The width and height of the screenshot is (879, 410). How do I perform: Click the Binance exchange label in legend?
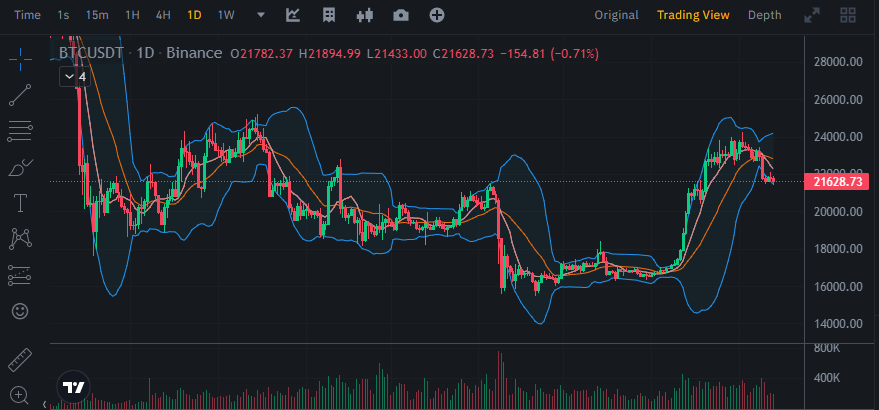point(195,53)
